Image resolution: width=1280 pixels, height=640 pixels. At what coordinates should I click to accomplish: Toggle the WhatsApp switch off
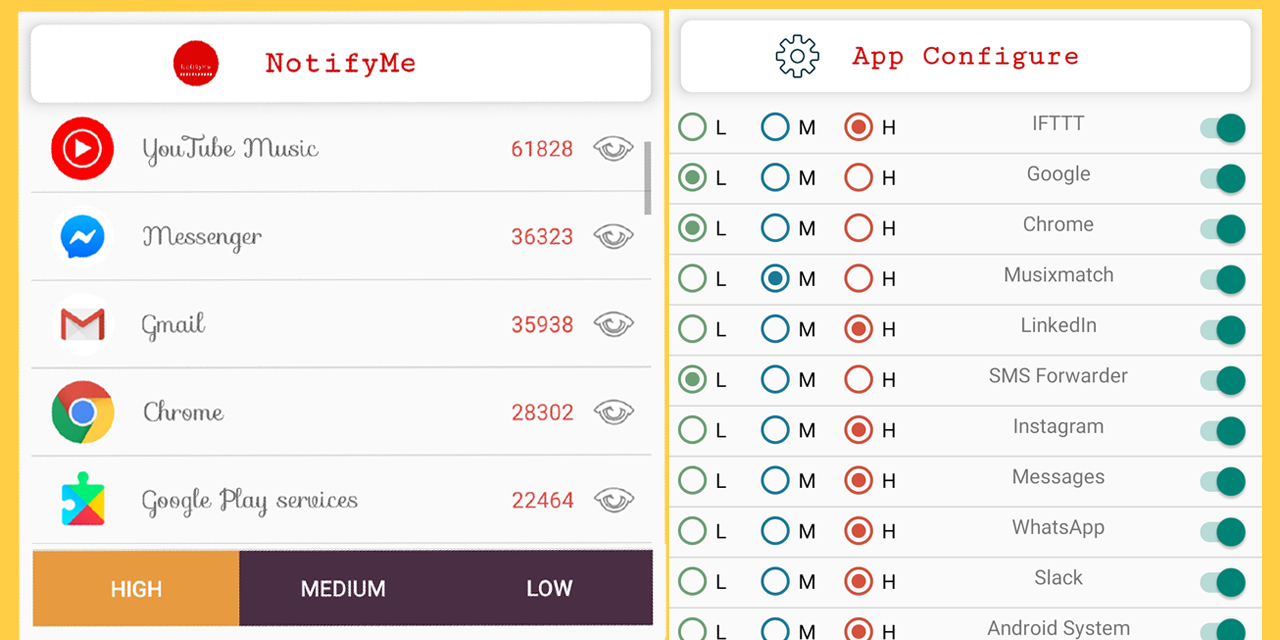pyautogui.click(x=1224, y=531)
